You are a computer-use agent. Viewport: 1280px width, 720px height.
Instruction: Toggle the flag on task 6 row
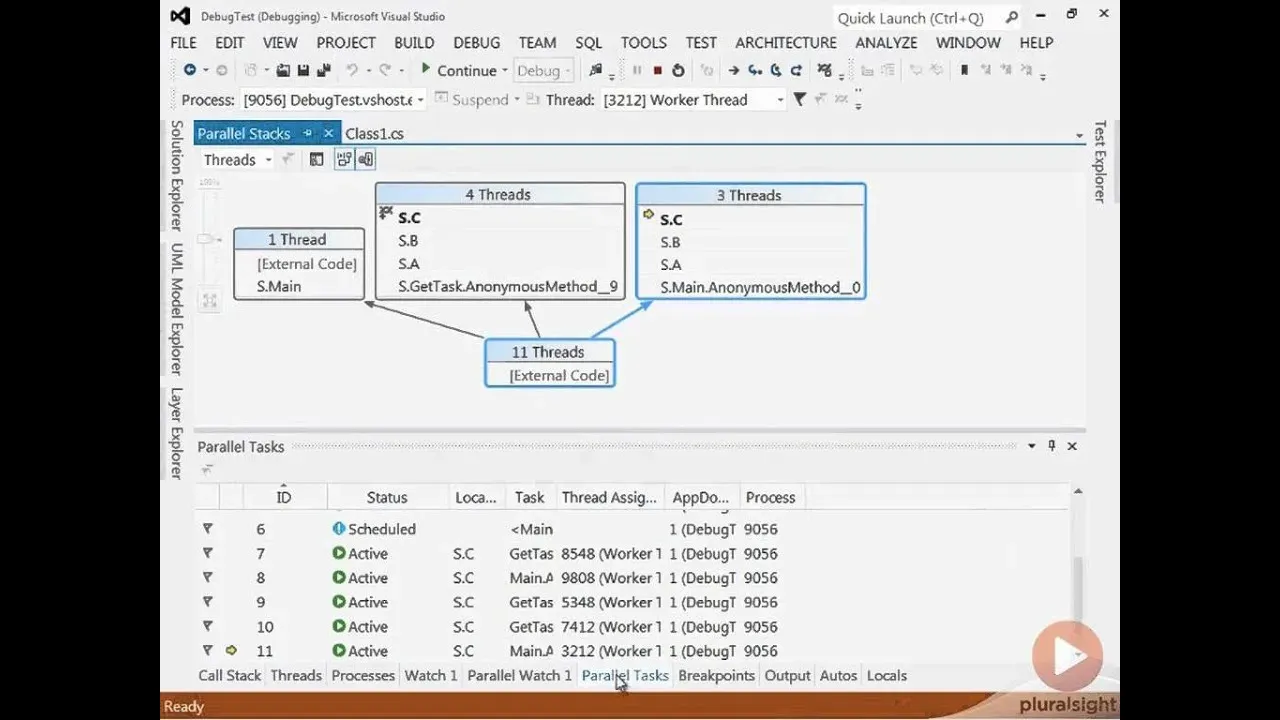pos(208,529)
